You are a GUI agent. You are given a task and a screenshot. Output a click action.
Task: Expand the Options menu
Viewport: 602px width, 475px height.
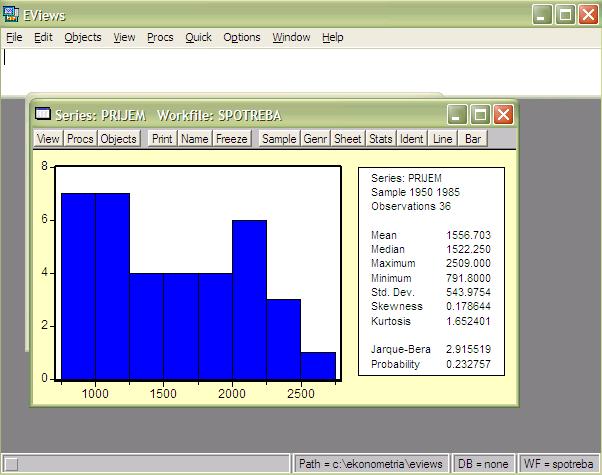click(241, 37)
